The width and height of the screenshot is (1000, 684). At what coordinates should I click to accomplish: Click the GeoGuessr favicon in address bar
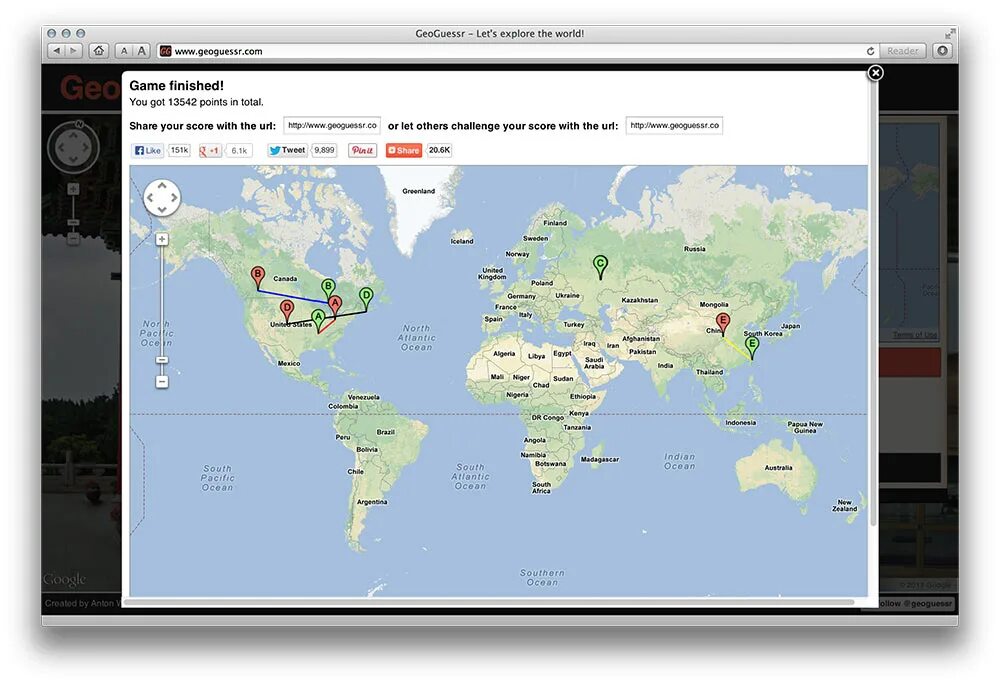(x=166, y=51)
